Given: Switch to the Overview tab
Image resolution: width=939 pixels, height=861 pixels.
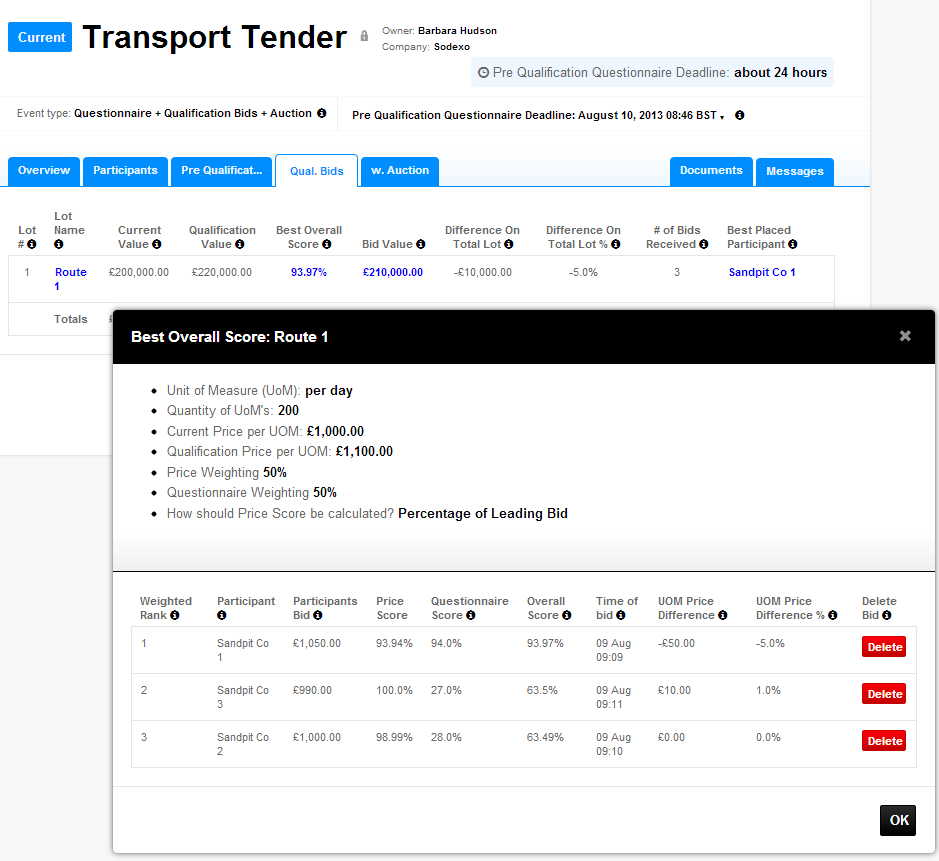Looking at the screenshot, I should click(44, 171).
